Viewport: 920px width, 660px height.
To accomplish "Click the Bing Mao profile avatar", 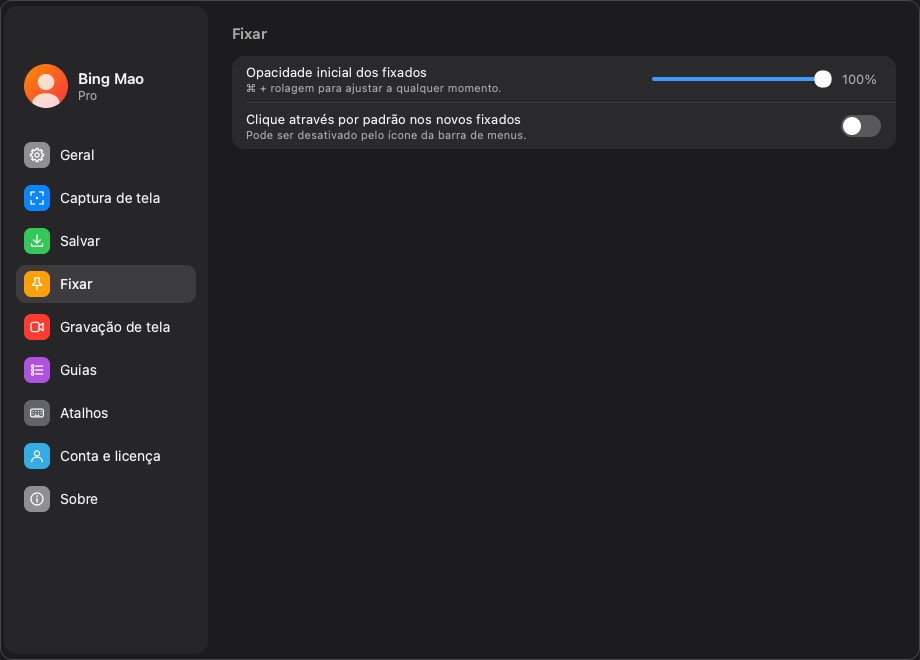I will tap(46, 86).
